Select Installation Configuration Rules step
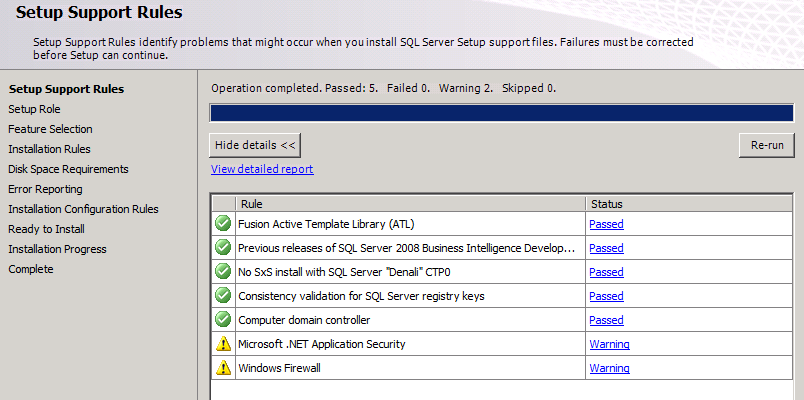This screenshot has height=400, width=804. pos(83,209)
